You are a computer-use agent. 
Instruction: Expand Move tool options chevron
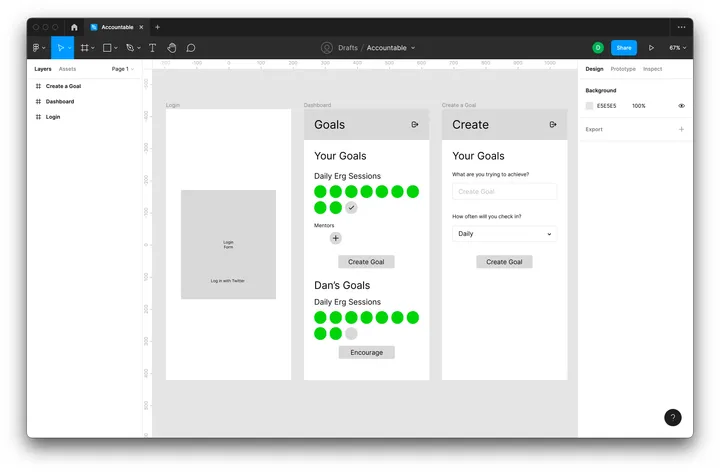click(x=69, y=48)
